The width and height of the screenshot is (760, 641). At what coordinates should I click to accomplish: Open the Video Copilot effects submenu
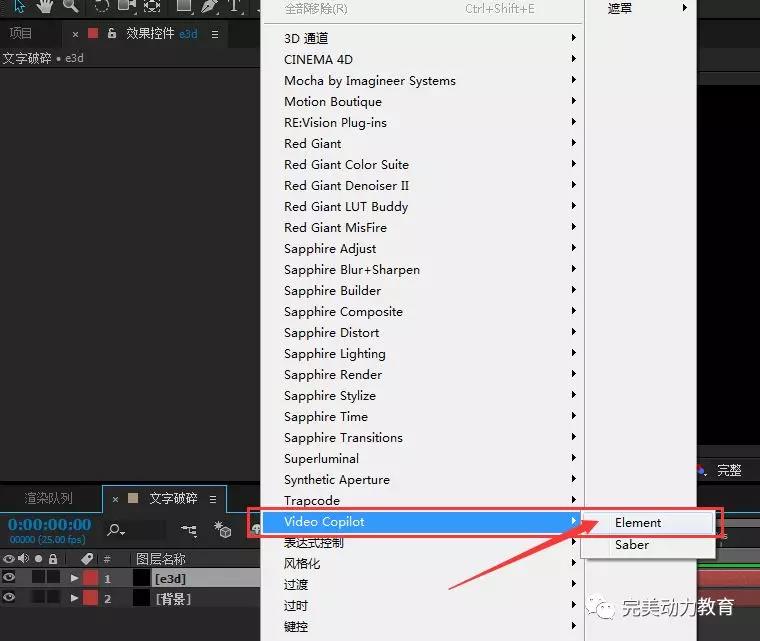click(421, 522)
